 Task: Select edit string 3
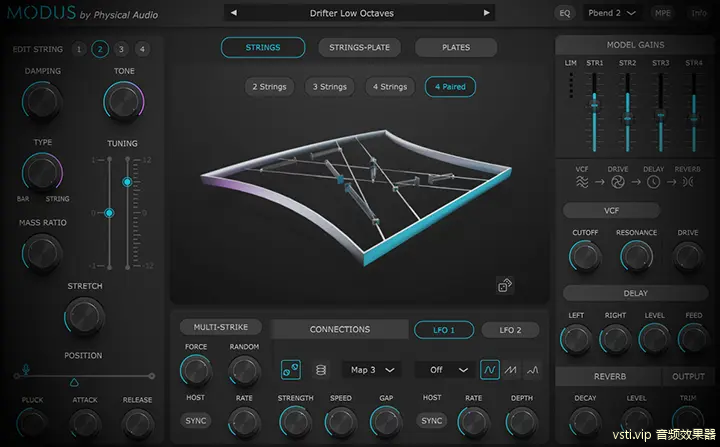coord(121,49)
